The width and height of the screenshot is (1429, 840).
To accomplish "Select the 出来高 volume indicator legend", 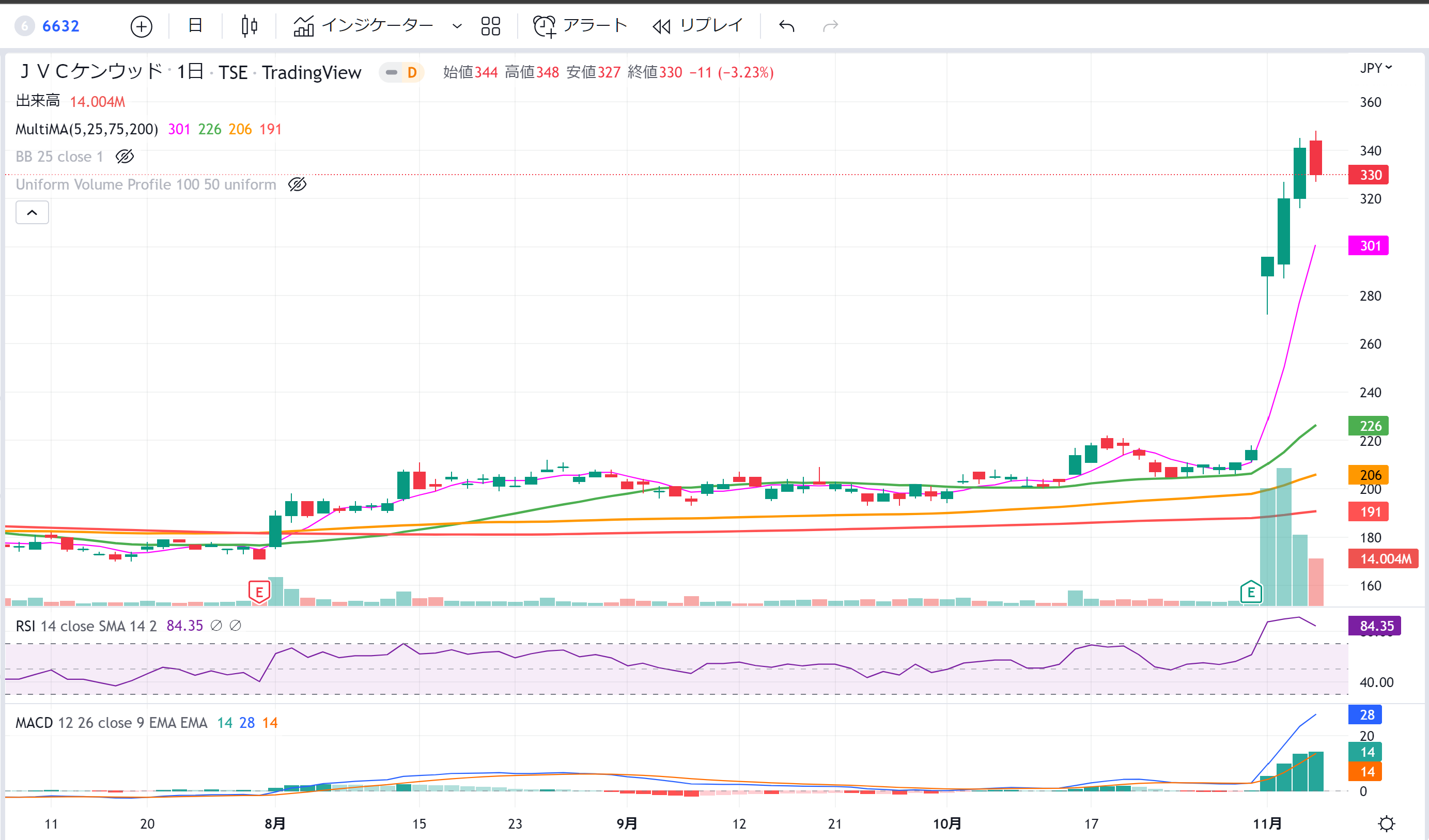I will 37,101.
